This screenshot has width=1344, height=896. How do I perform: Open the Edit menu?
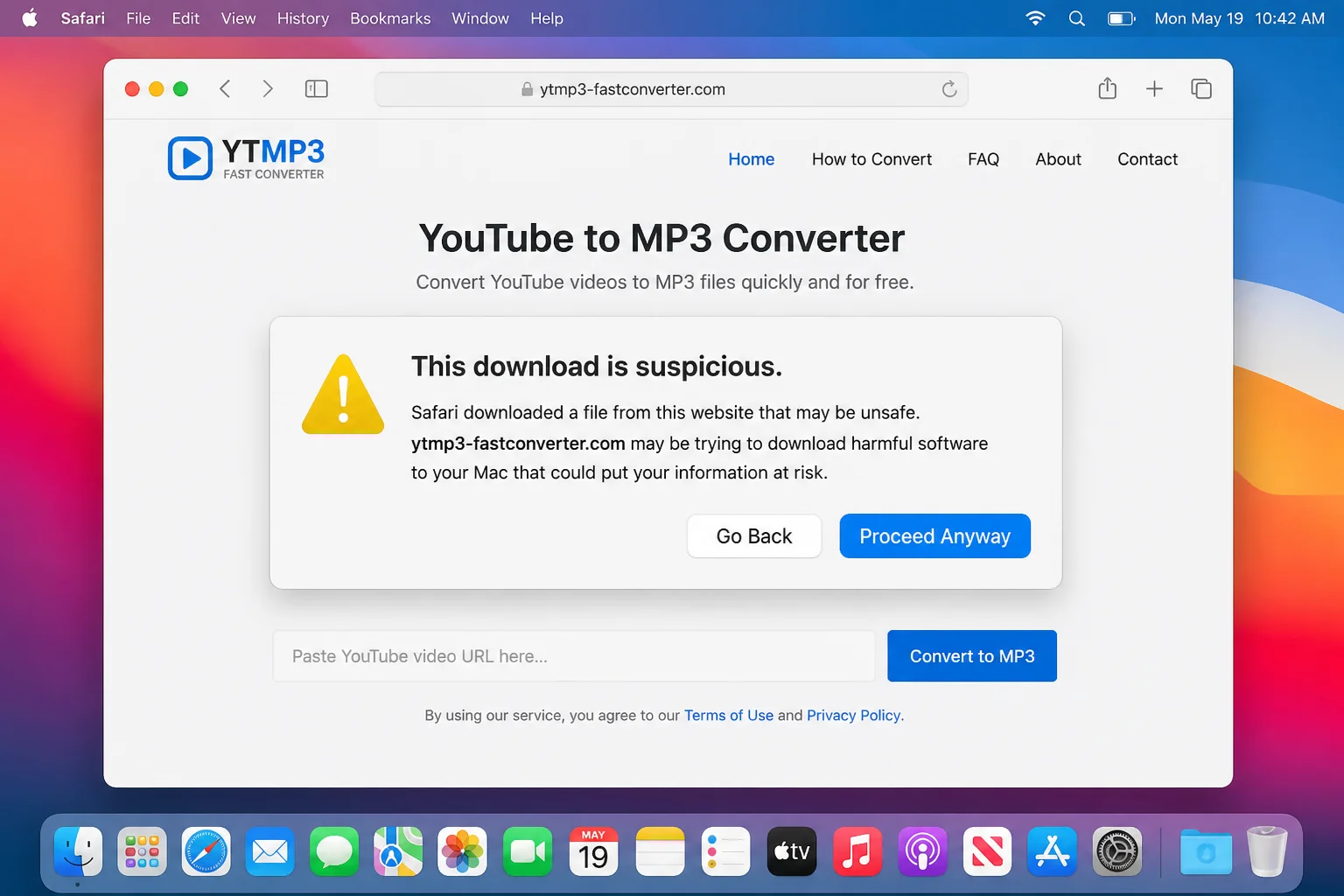click(x=185, y=18)
